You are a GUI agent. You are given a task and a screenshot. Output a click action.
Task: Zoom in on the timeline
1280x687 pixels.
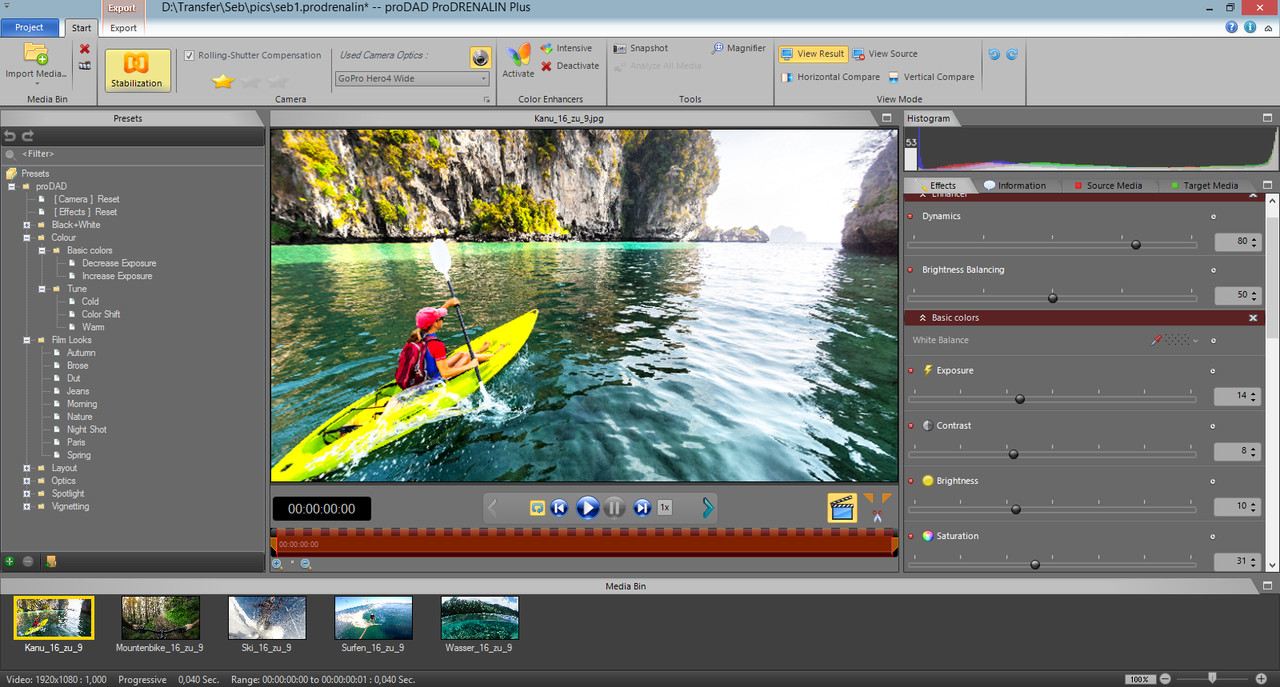pyautogui.click(x=277, y=564)
